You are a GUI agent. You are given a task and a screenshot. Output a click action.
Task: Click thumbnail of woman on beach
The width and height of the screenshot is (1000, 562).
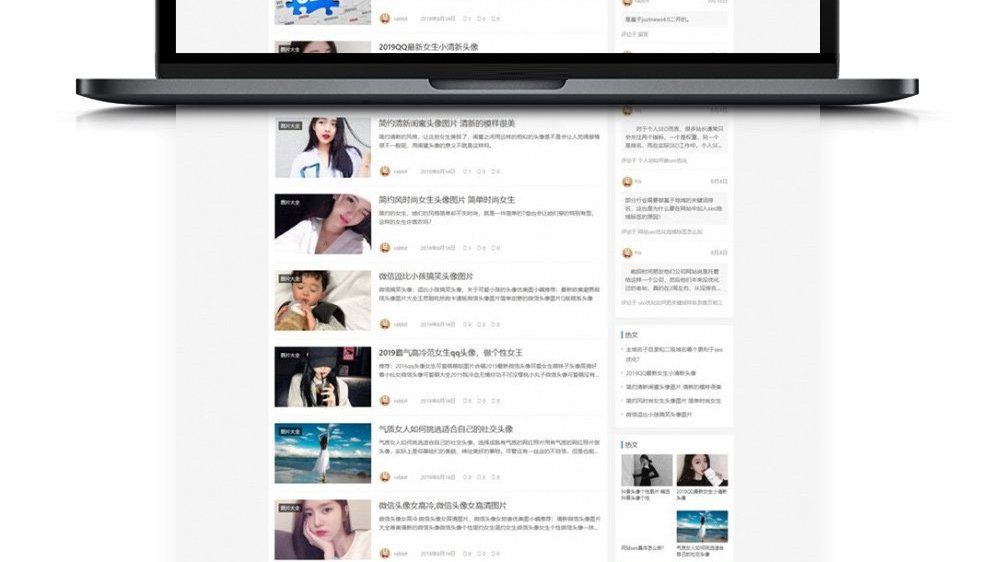coord(323,454)
